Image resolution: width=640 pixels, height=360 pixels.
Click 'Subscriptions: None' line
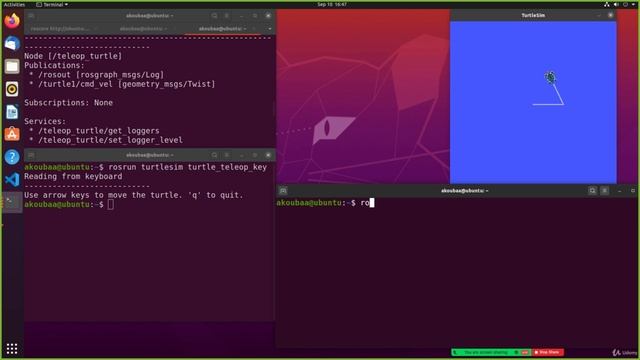pyautogui.click(x=69, y=103)
